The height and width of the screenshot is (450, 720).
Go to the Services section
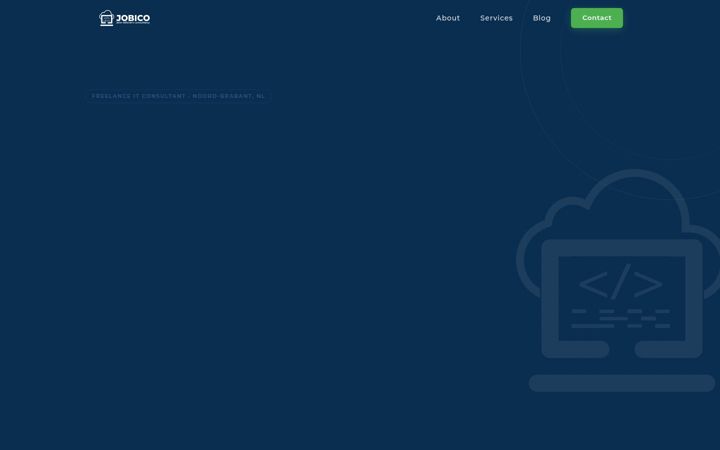496,18
